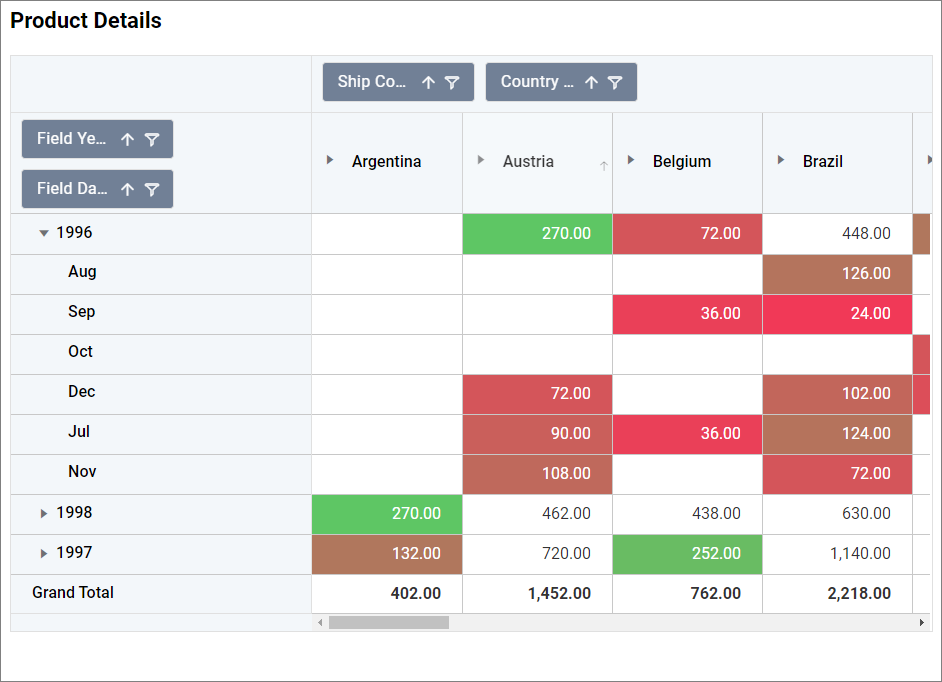
Task: Click the Field Year field button
Action: coord(71,140)
